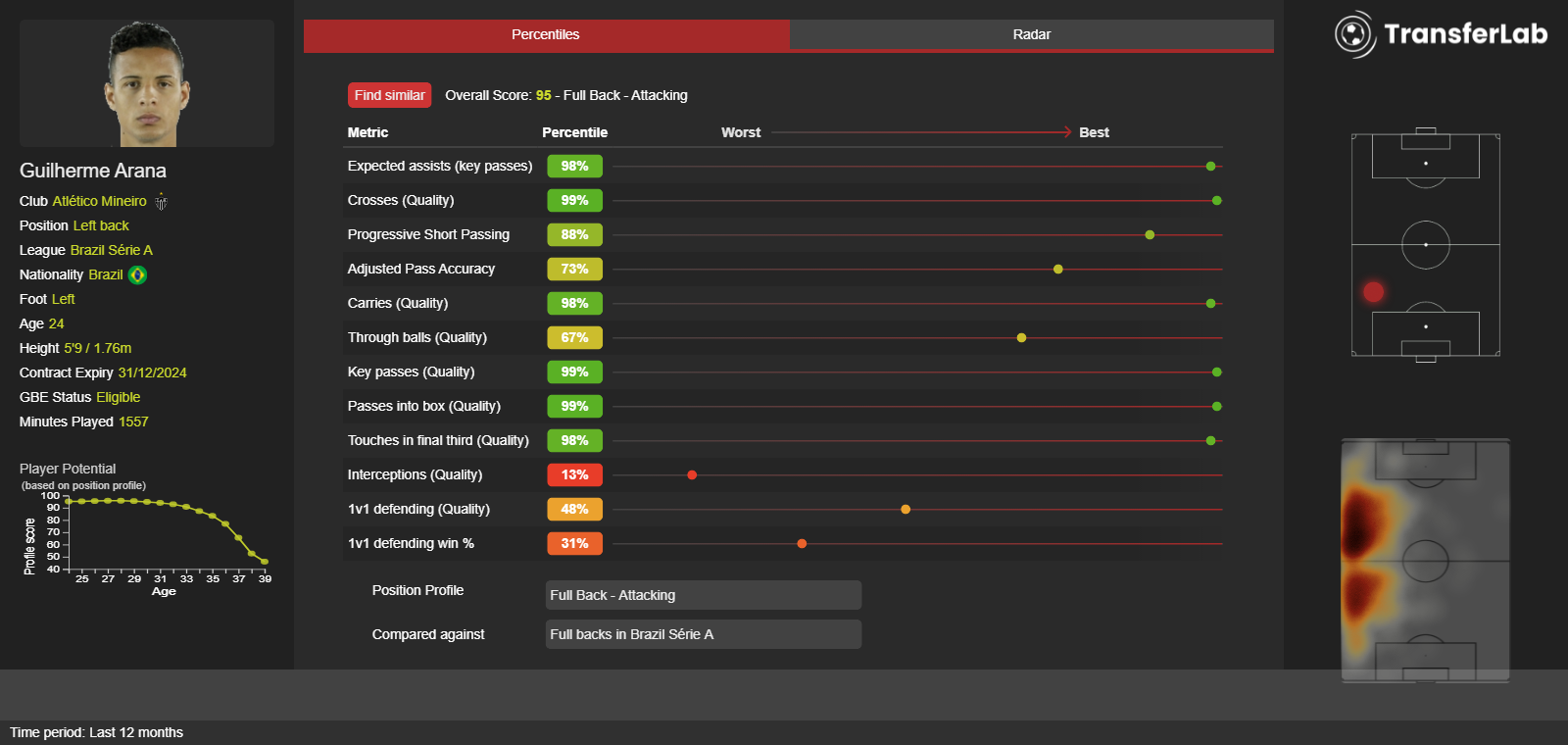1568x745 pixels.
Task: Click the Find similar button
Action: pos(389,95)
